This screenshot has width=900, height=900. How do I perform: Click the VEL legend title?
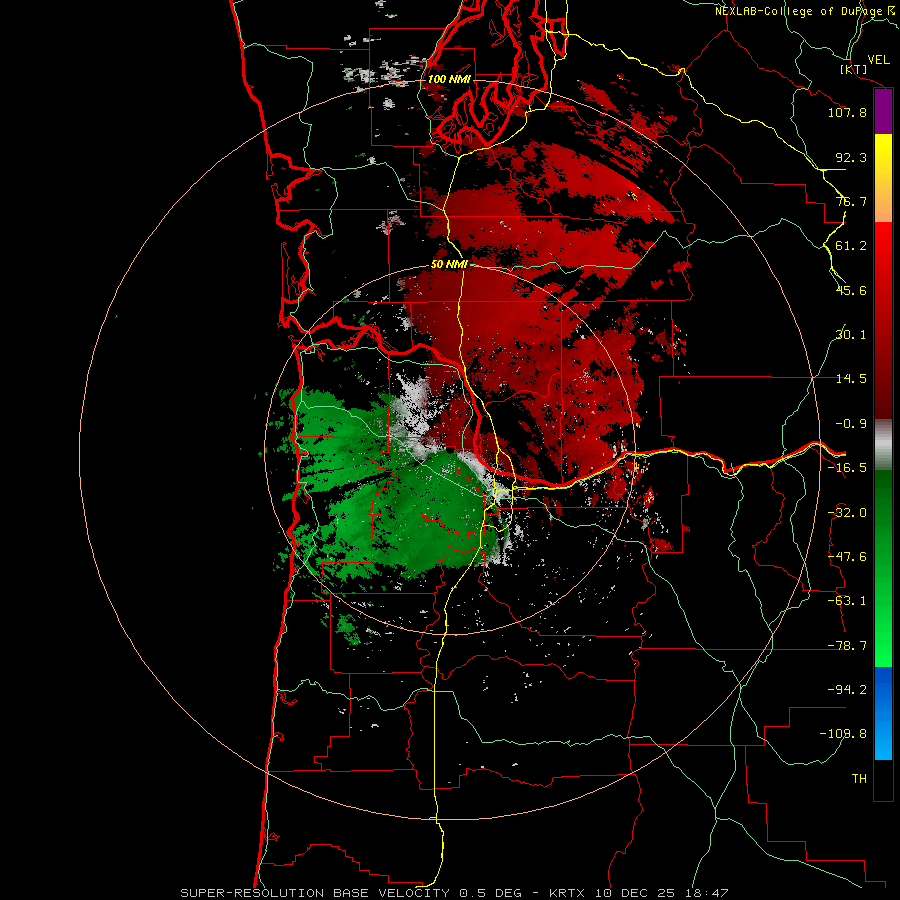point(878,59)
